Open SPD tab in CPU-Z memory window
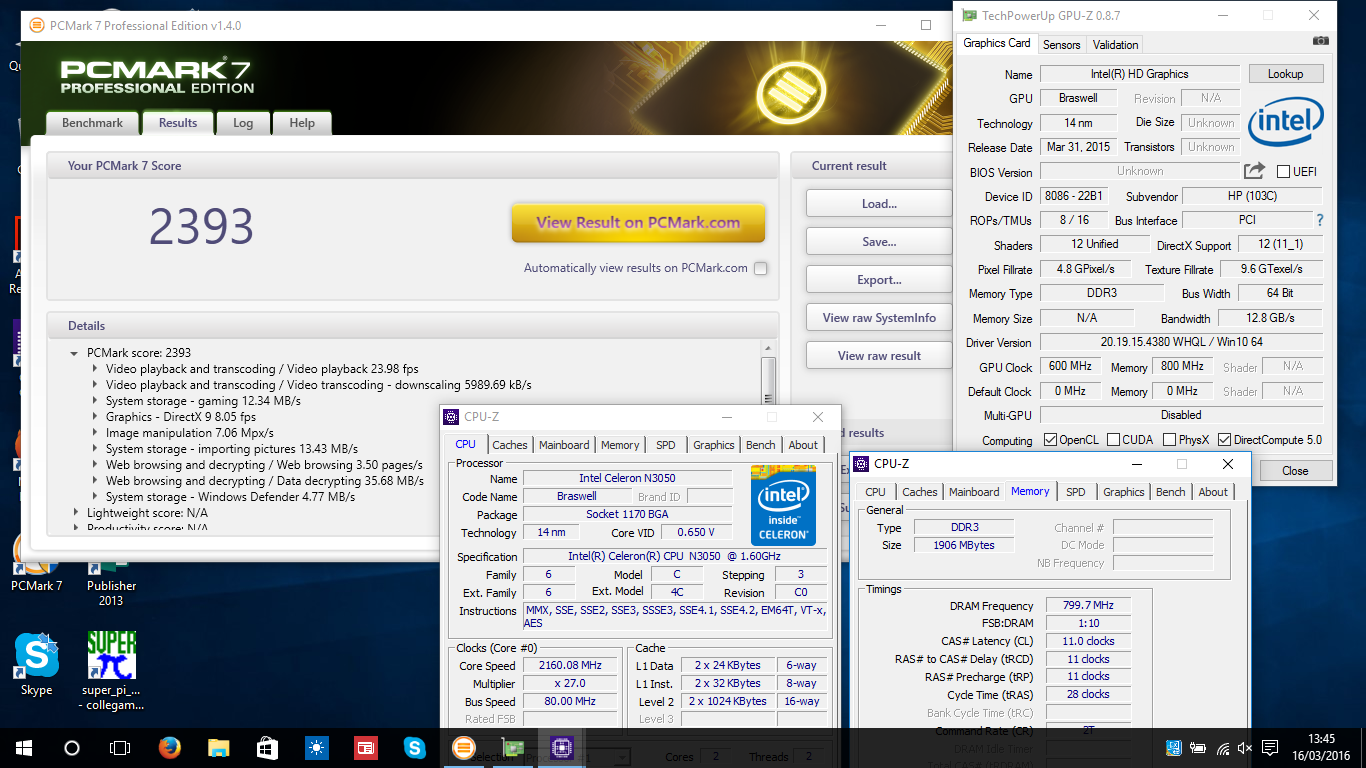1366x768 pixels. click(x=1075, y=492)
